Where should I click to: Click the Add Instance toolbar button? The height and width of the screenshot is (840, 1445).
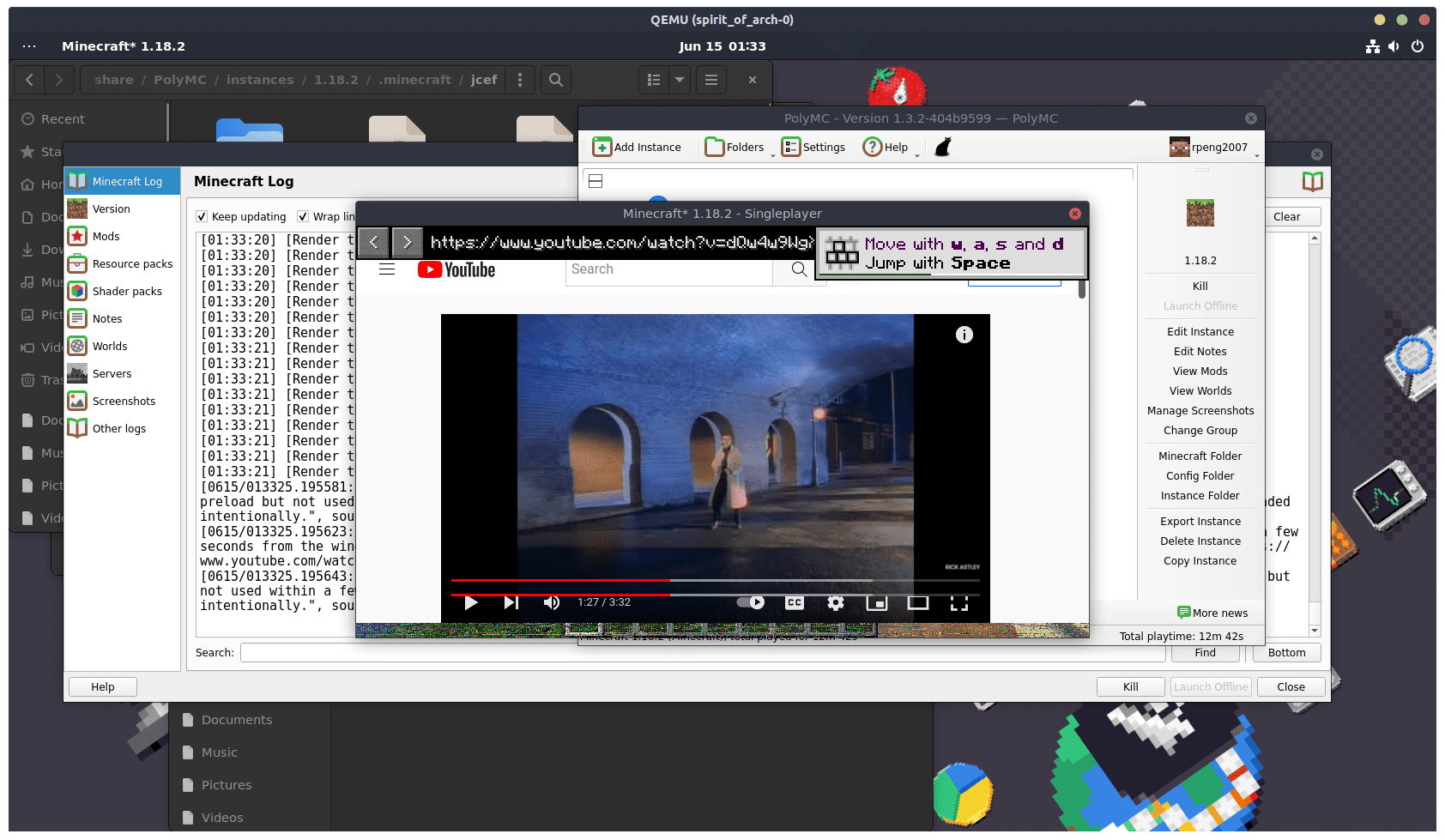coord(637,147)
